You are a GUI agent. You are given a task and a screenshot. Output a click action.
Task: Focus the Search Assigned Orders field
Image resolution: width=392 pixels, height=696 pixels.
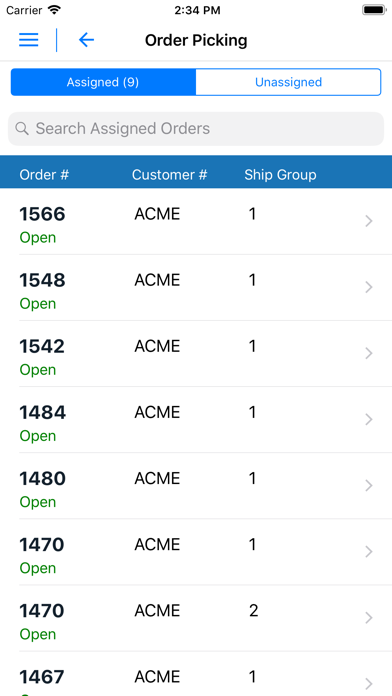tap(196, 129)
